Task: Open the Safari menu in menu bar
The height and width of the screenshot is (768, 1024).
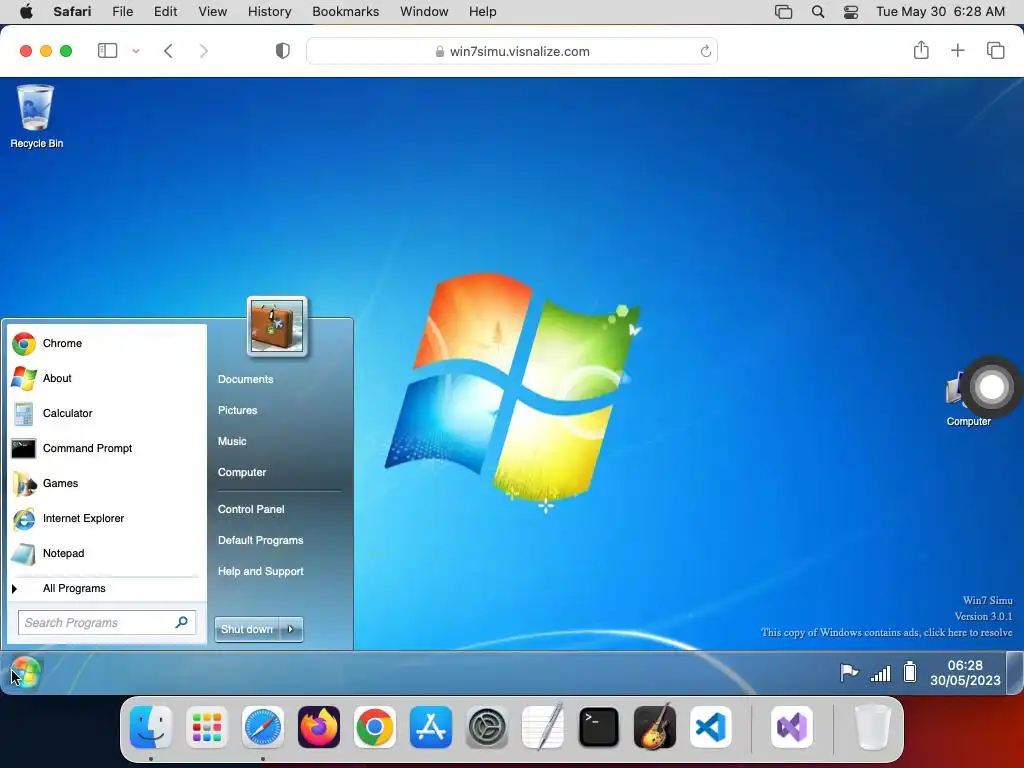Action: click(x=72, y=12)
